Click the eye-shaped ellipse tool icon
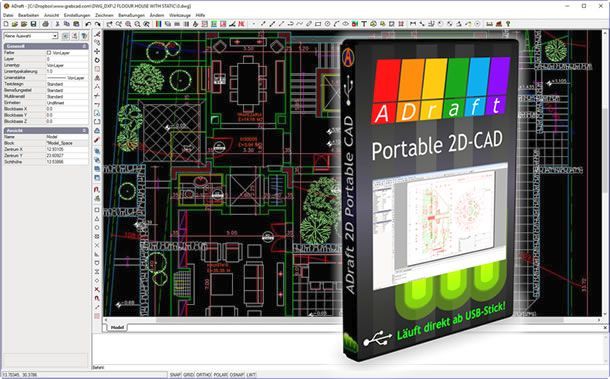 345,24
